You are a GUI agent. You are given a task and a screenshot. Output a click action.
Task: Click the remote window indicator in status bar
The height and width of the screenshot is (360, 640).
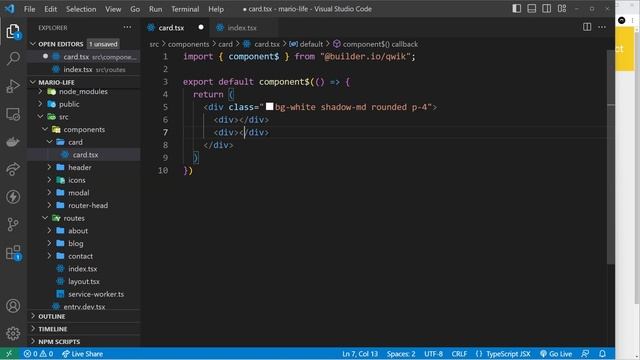click(x=9, y=354)
